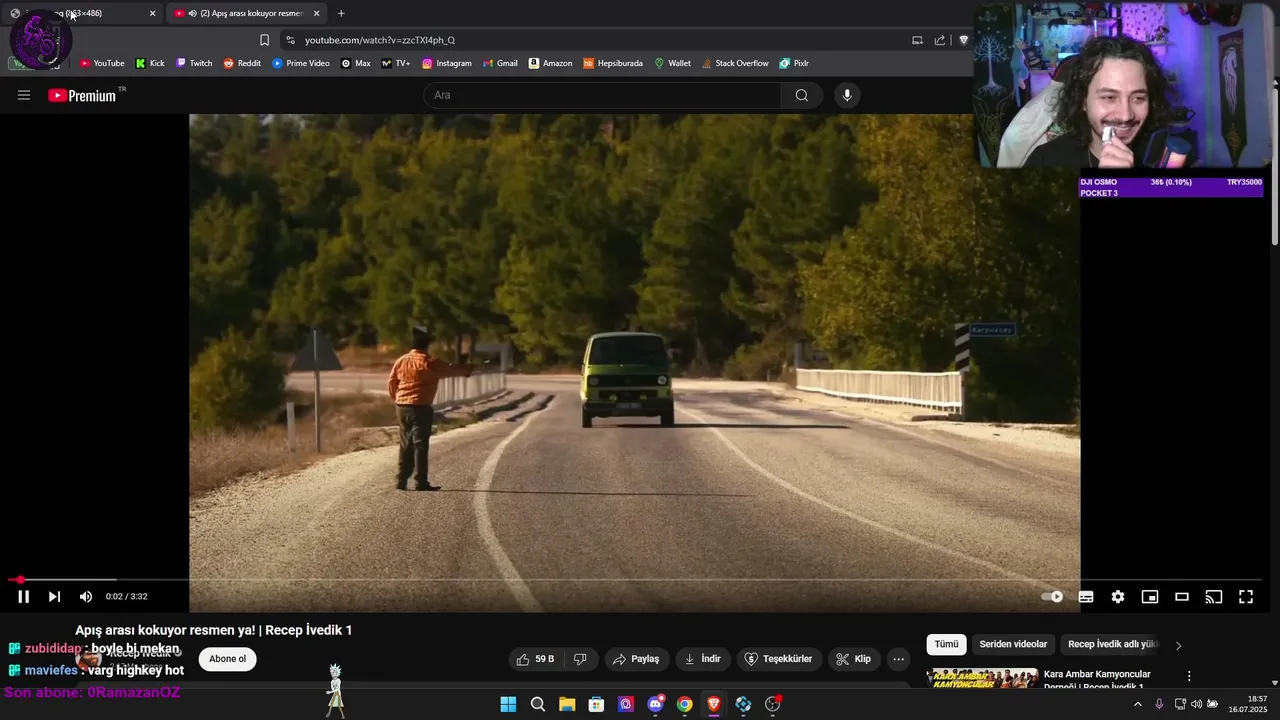Create a clip with Klip button

click(853, 659)
